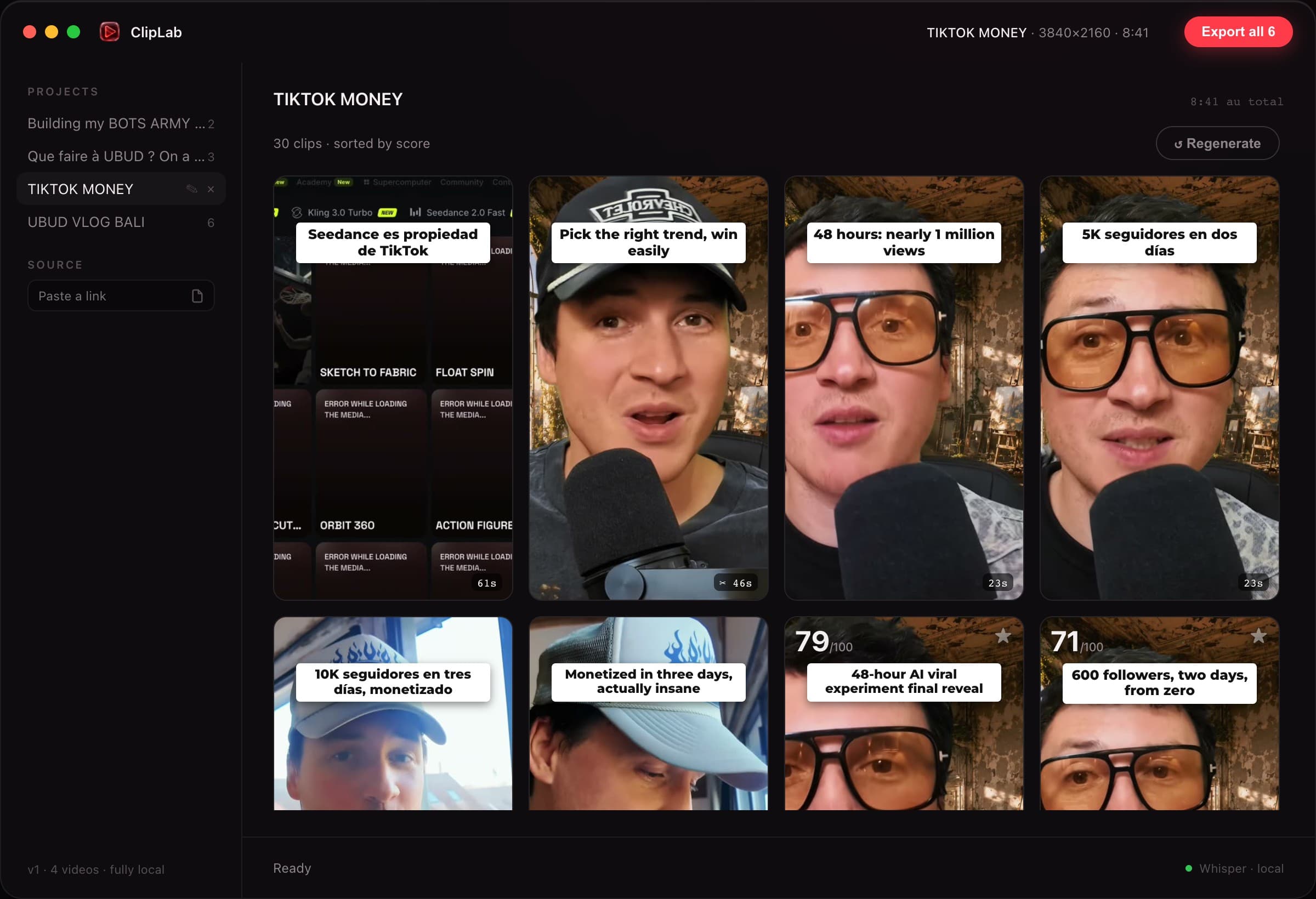Click the clip count 6 beside UBUD VLOG BALI

(211, 223)
